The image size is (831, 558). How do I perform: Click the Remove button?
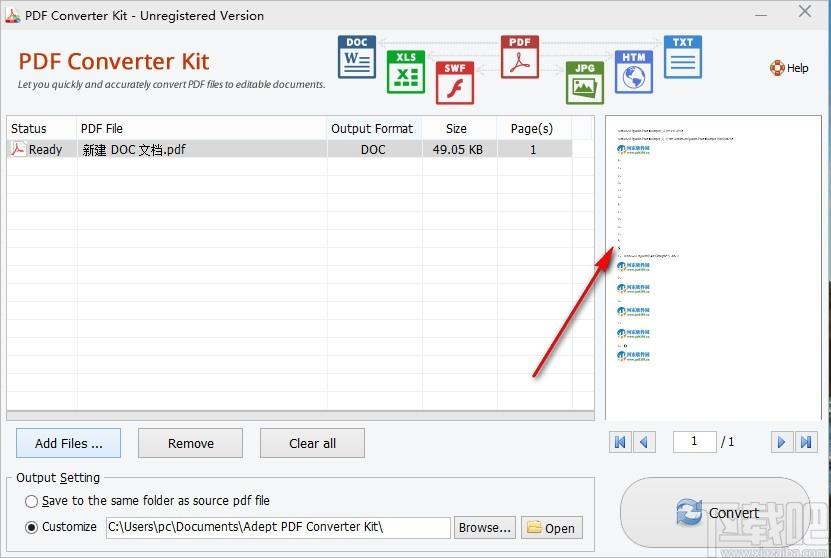coord(190,443)
